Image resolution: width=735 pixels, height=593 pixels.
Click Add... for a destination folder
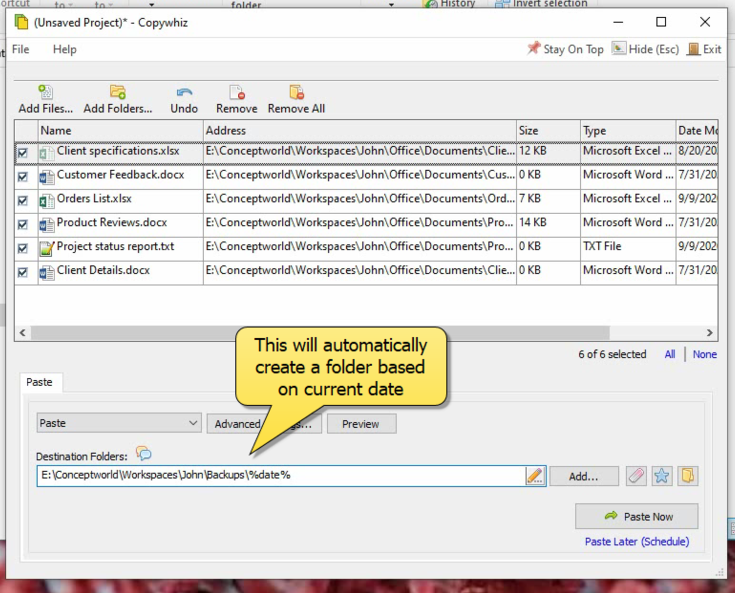pos(584,476)
